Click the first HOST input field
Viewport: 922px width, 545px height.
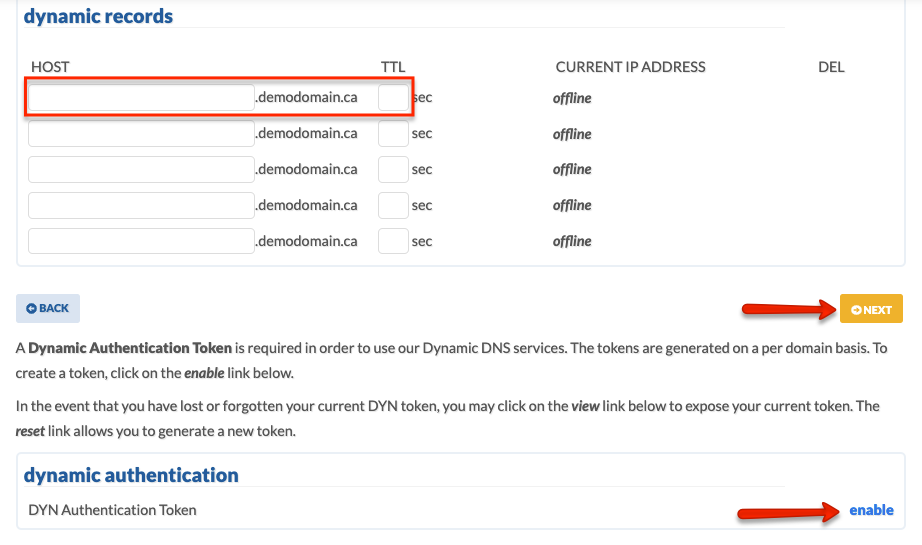tap(141, 98)
